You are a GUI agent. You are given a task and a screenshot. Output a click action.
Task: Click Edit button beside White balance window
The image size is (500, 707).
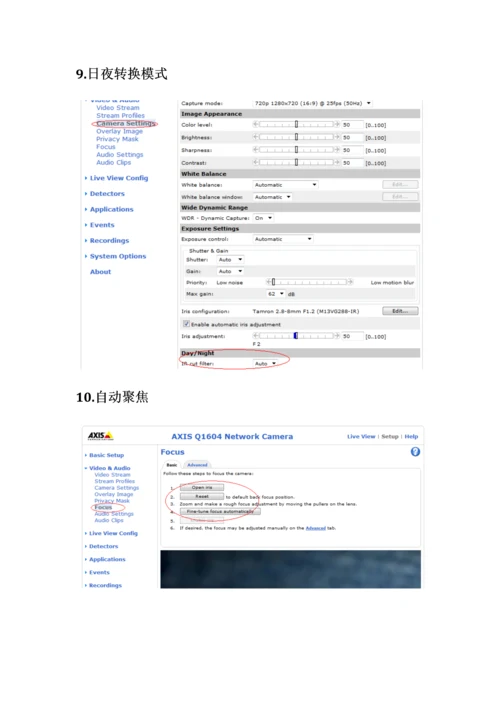pos(400,197)
